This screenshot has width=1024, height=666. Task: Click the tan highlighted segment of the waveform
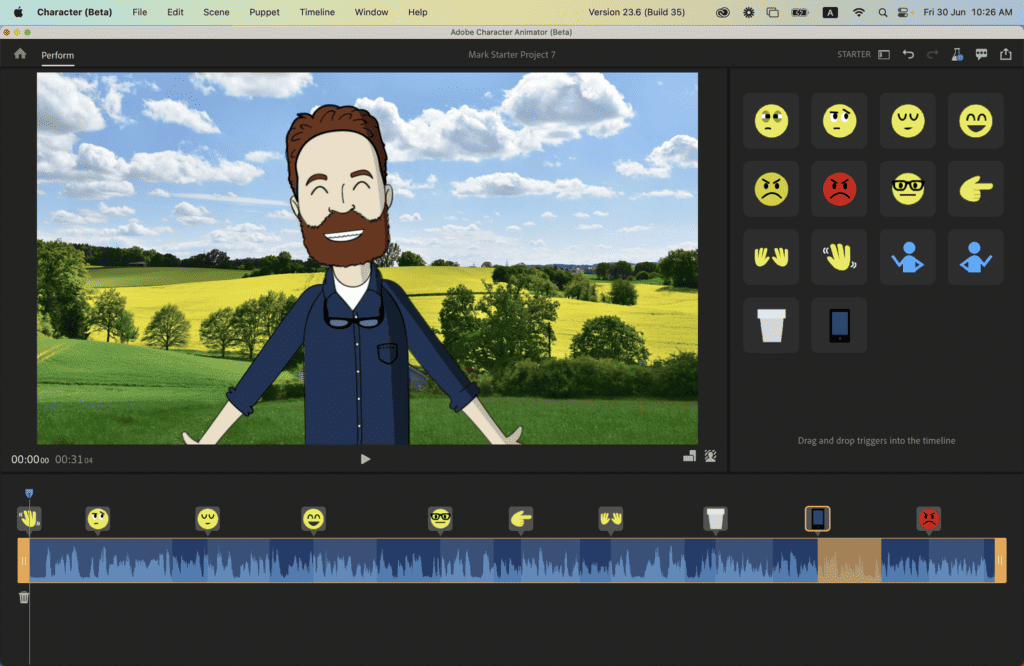[x=849, y=560]
